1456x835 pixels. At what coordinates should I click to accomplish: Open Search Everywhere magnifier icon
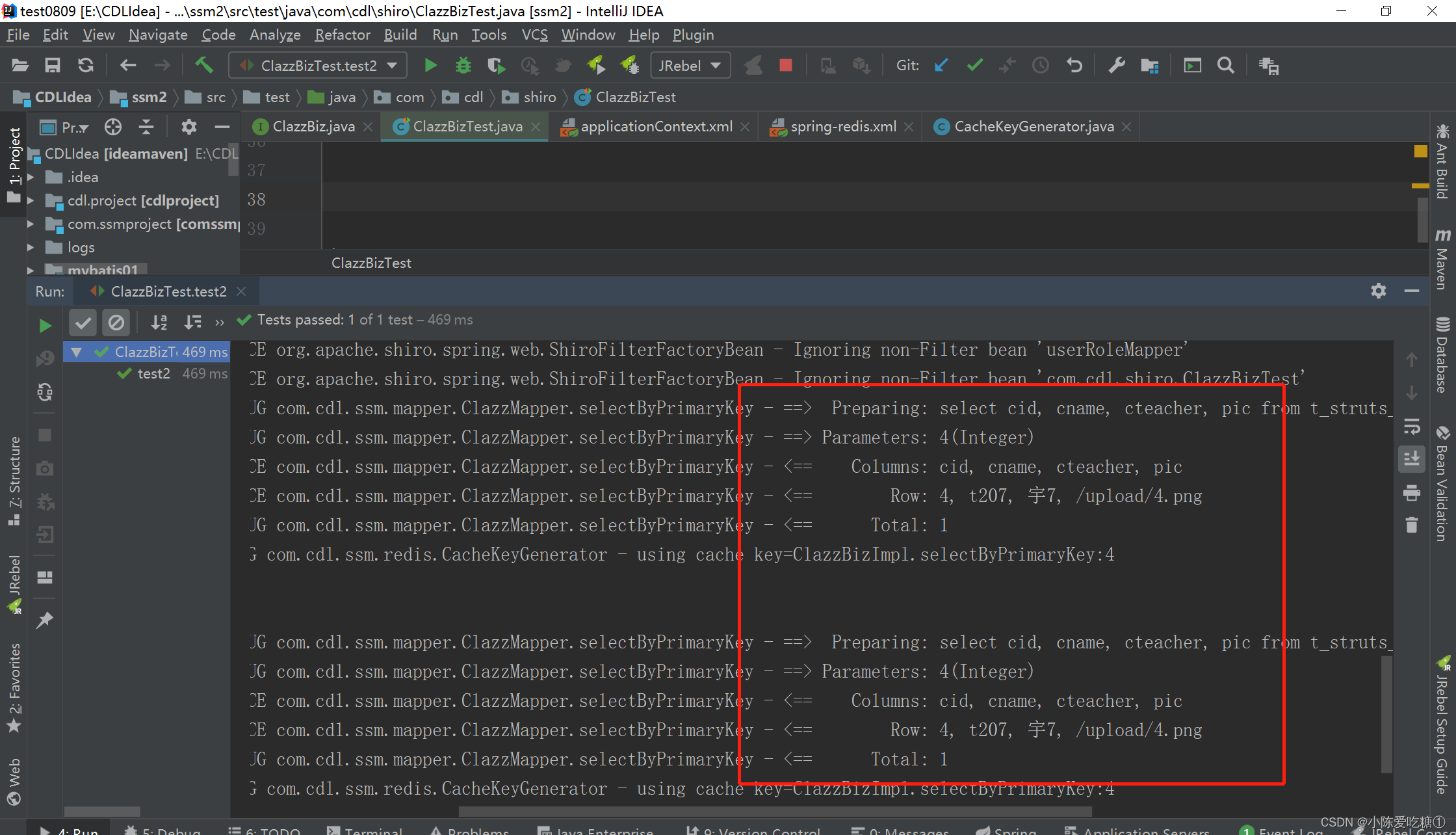[1225, 66]
